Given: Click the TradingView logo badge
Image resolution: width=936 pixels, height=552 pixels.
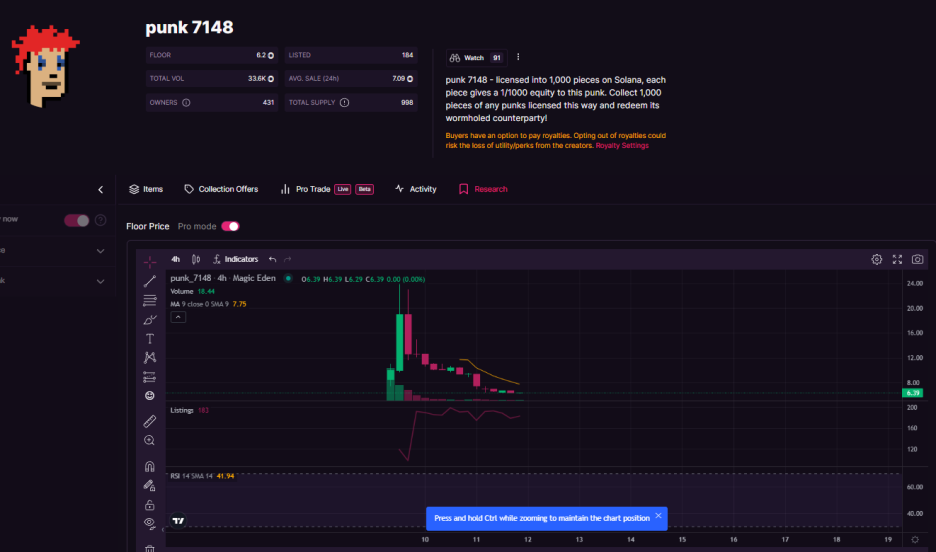Looking at the screenshot, I should click(x=178, y=520).
